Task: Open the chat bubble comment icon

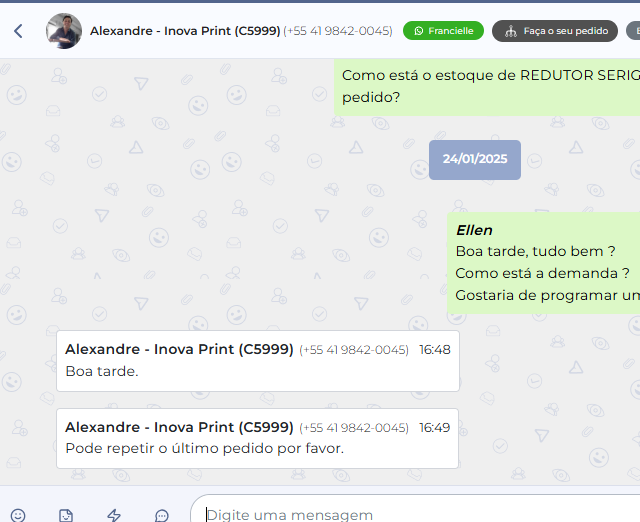Action: [162, 515]
